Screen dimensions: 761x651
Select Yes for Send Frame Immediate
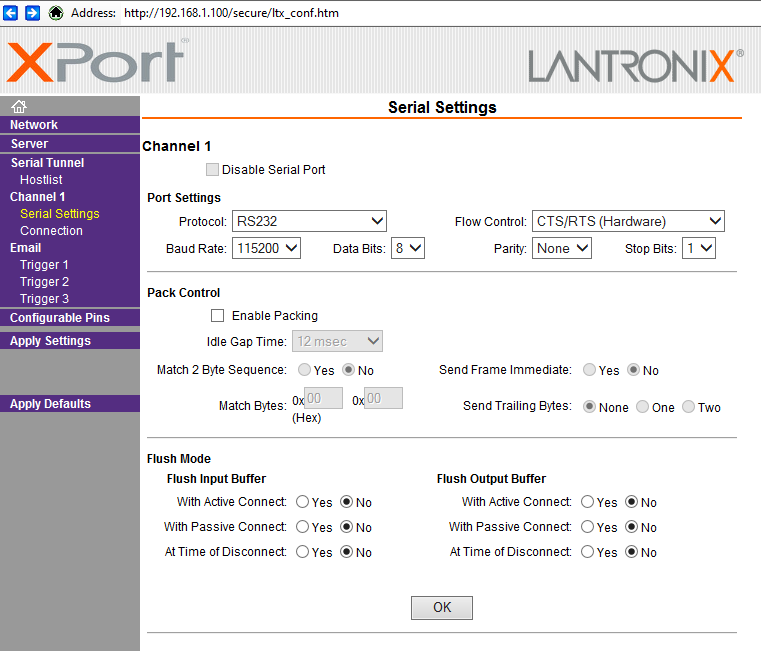click(x=589, y=370)
